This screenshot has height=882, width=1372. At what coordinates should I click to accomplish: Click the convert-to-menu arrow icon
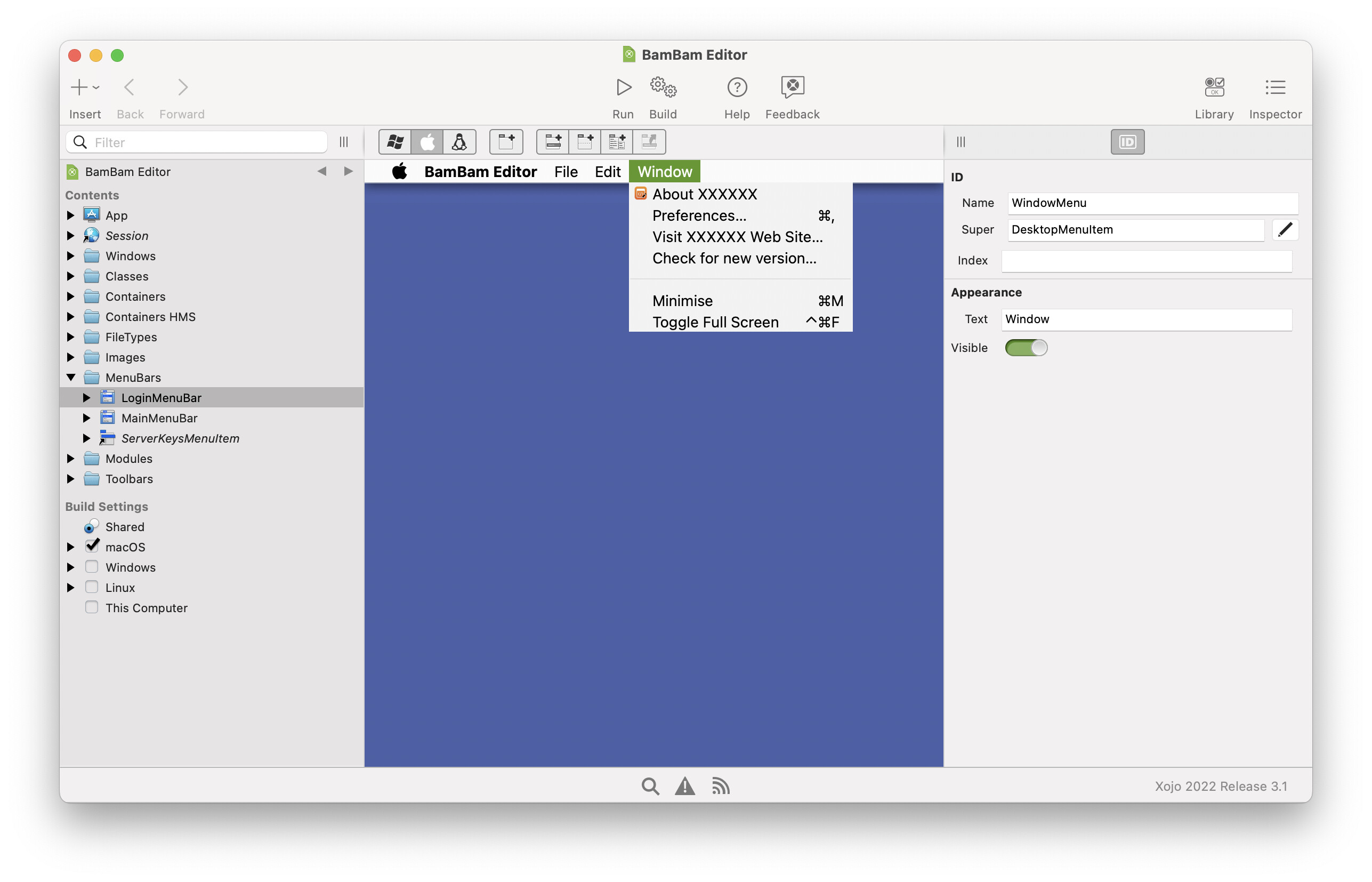click(649, 142)
